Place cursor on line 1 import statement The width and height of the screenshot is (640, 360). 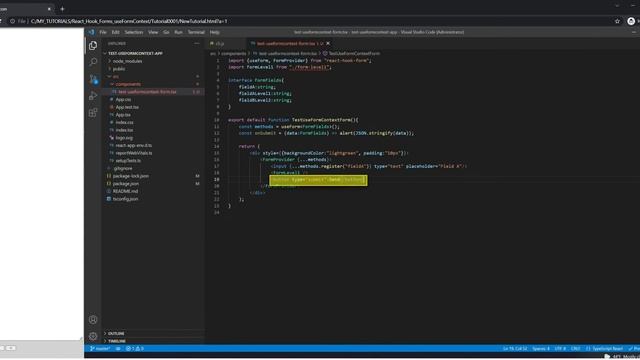(x=300, y=60)
